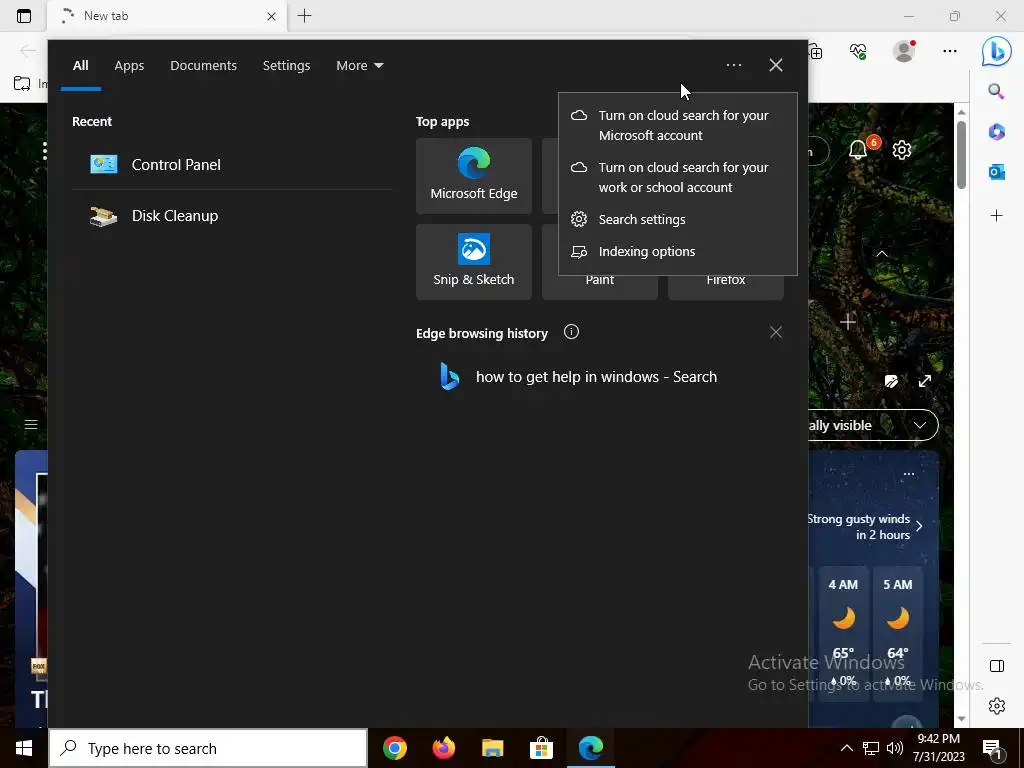This screenshot has width=1024, height=768.
Task: Open Edge Settings and more menu
Action: coord(950,51)
